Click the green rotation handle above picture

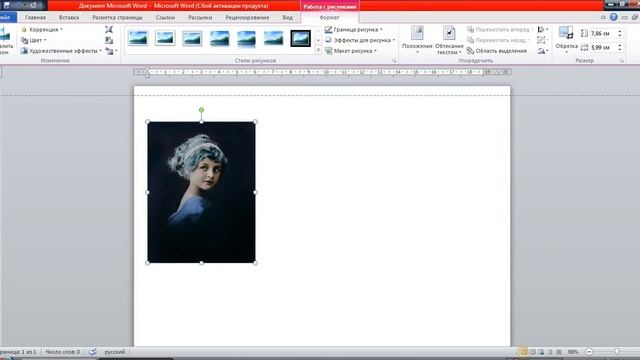click(x=201, y=110)
